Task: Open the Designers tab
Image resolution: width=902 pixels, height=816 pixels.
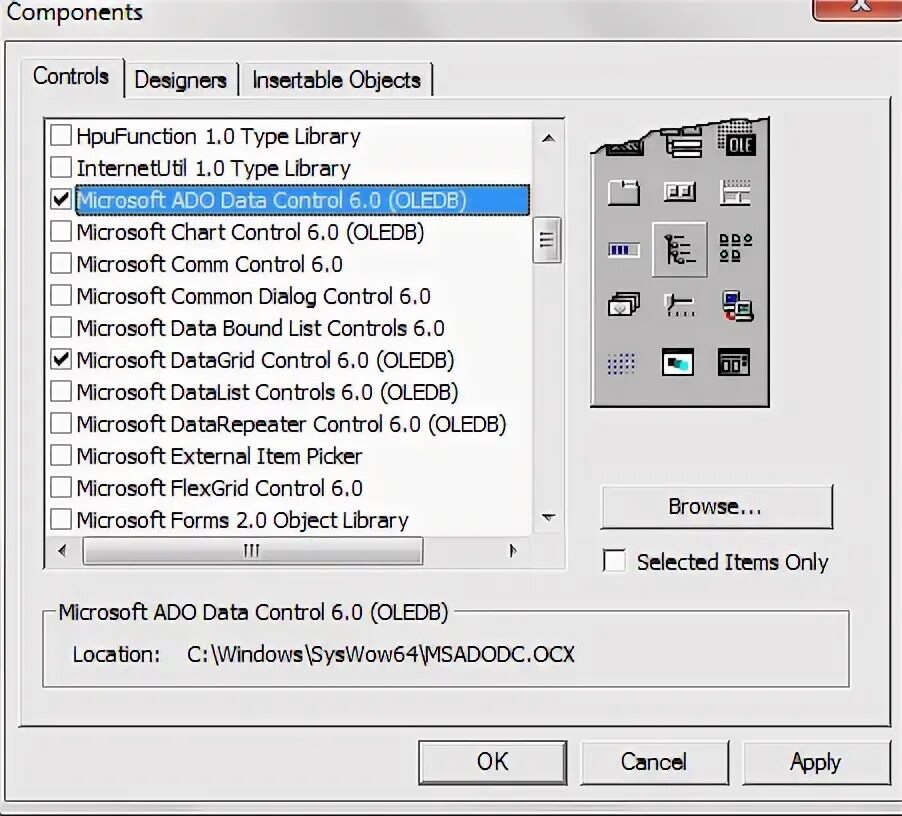Action: pyautogui.click(x=180, y=80)
